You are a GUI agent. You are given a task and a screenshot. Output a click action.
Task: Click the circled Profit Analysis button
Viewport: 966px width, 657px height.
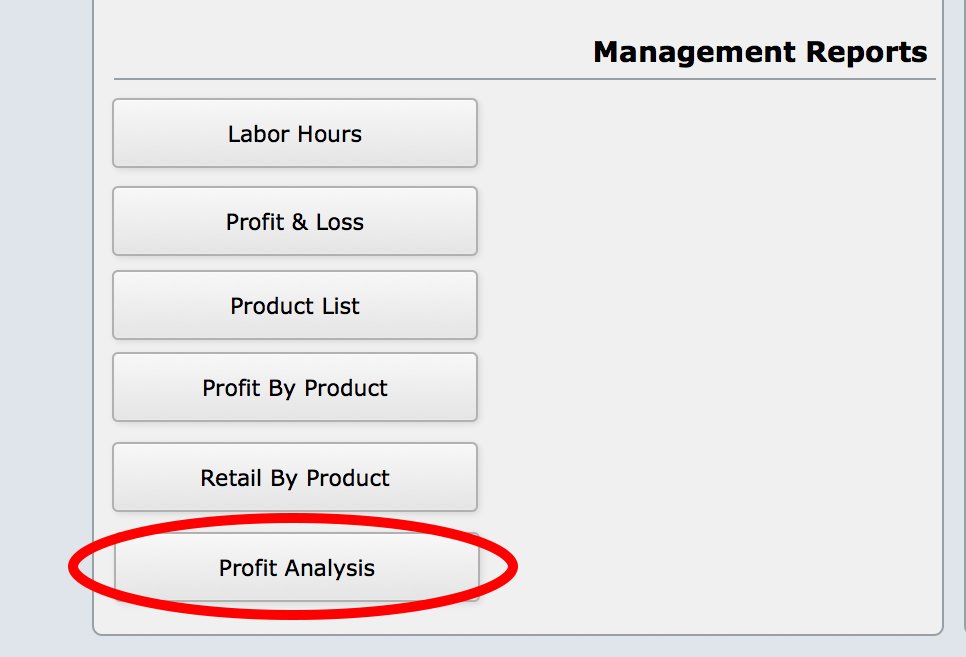296,567
